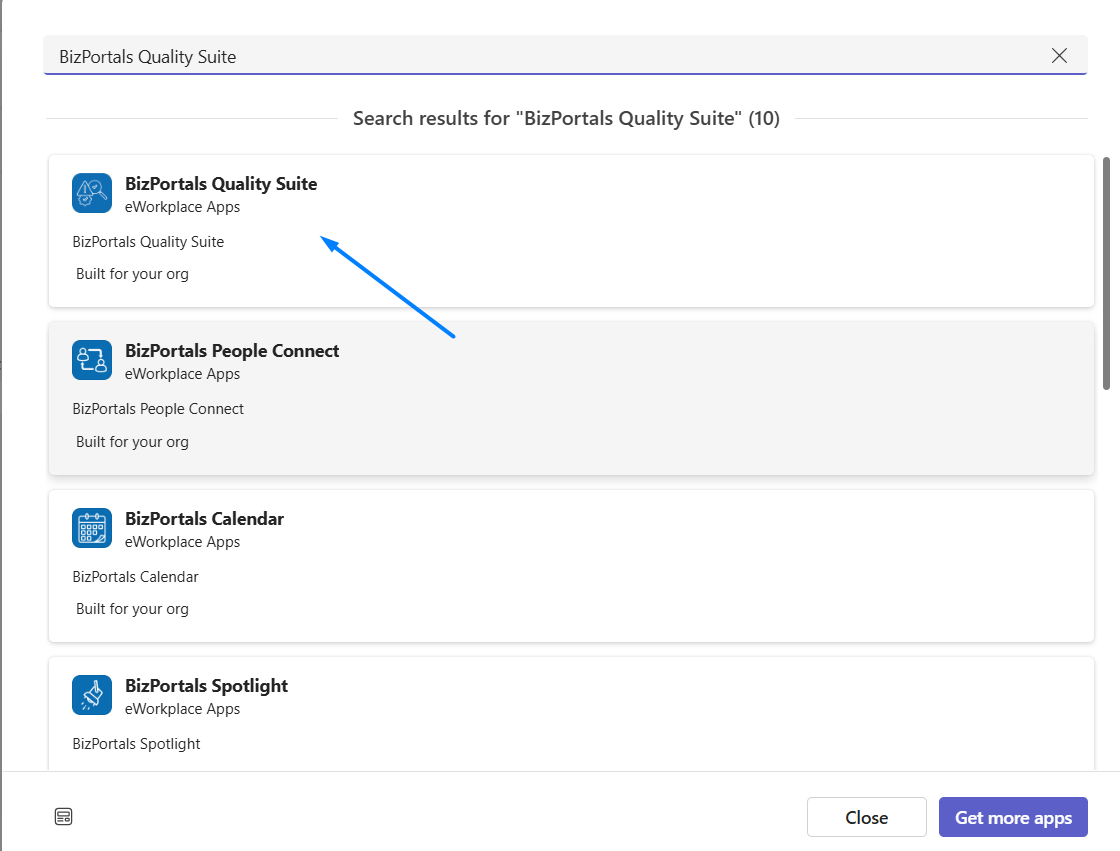
Task: Click the manage apps icon at bottom left
Action: click(x=64, y=817)
